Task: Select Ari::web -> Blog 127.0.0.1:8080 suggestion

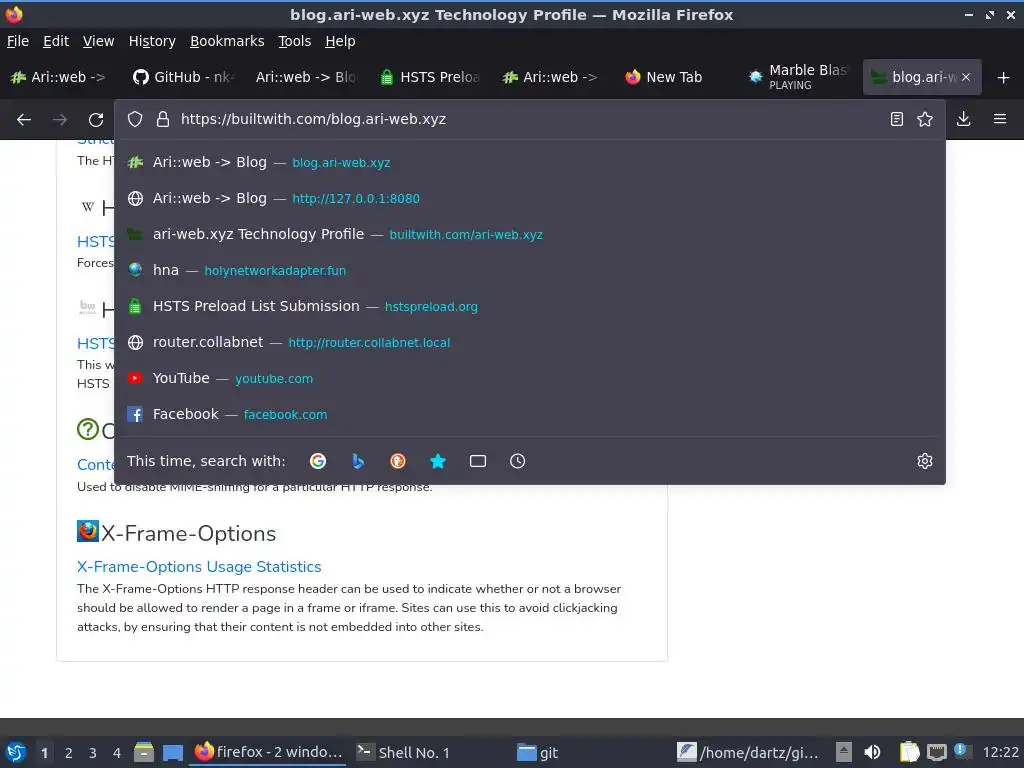Action: [530, 199]
